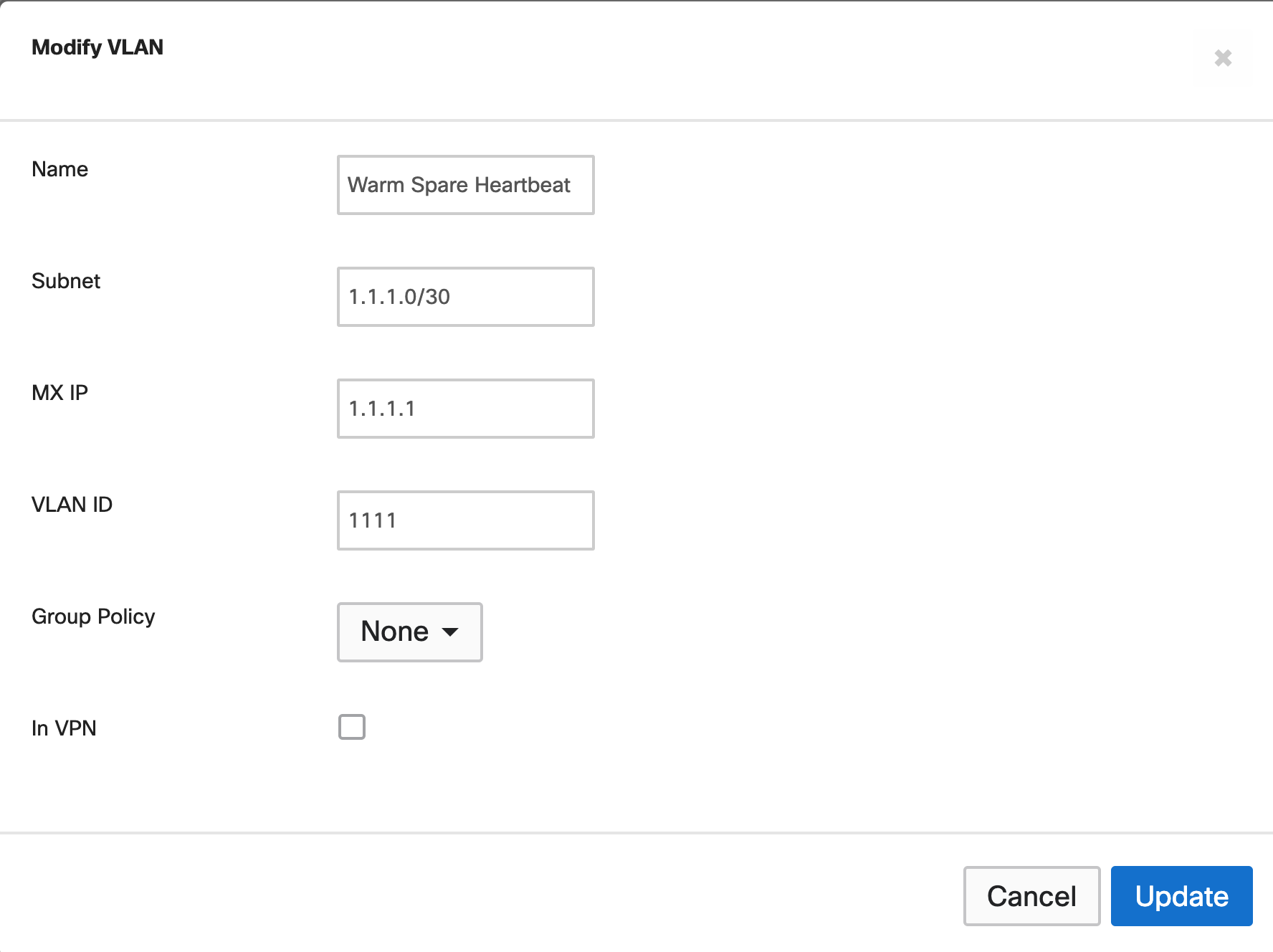Dismiss Modify VLAN using the X
Image resolution: width=1273 pixels, height=952 pixels.
(x=1223, y=58)
